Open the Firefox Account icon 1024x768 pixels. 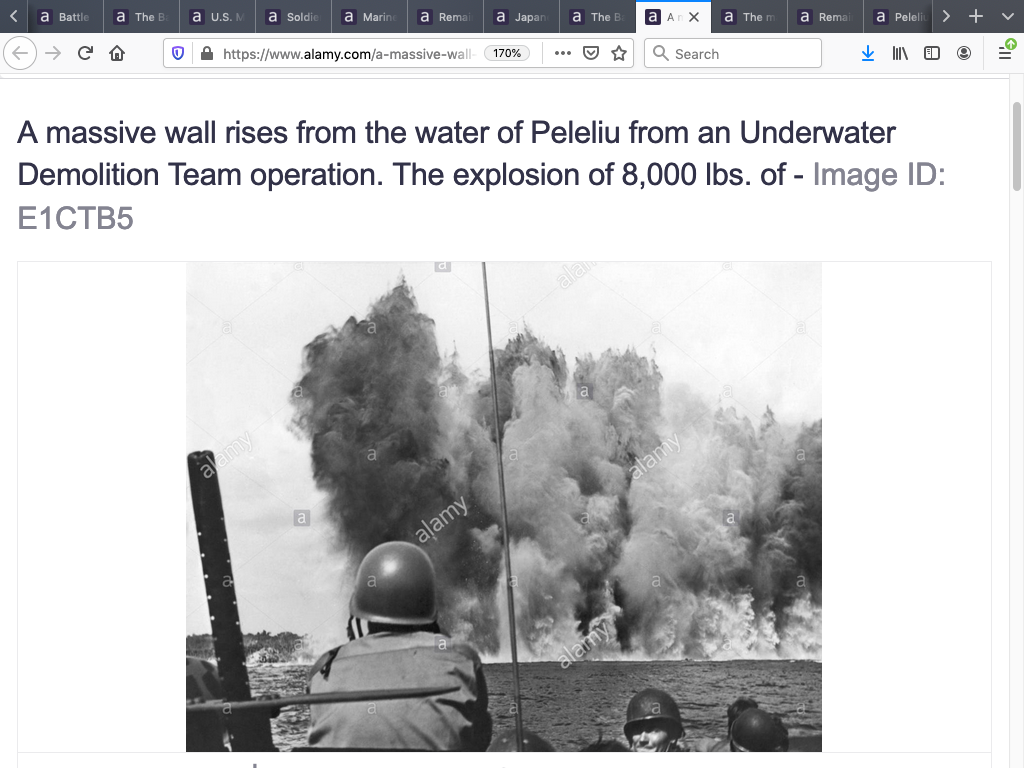click(964, 53)
